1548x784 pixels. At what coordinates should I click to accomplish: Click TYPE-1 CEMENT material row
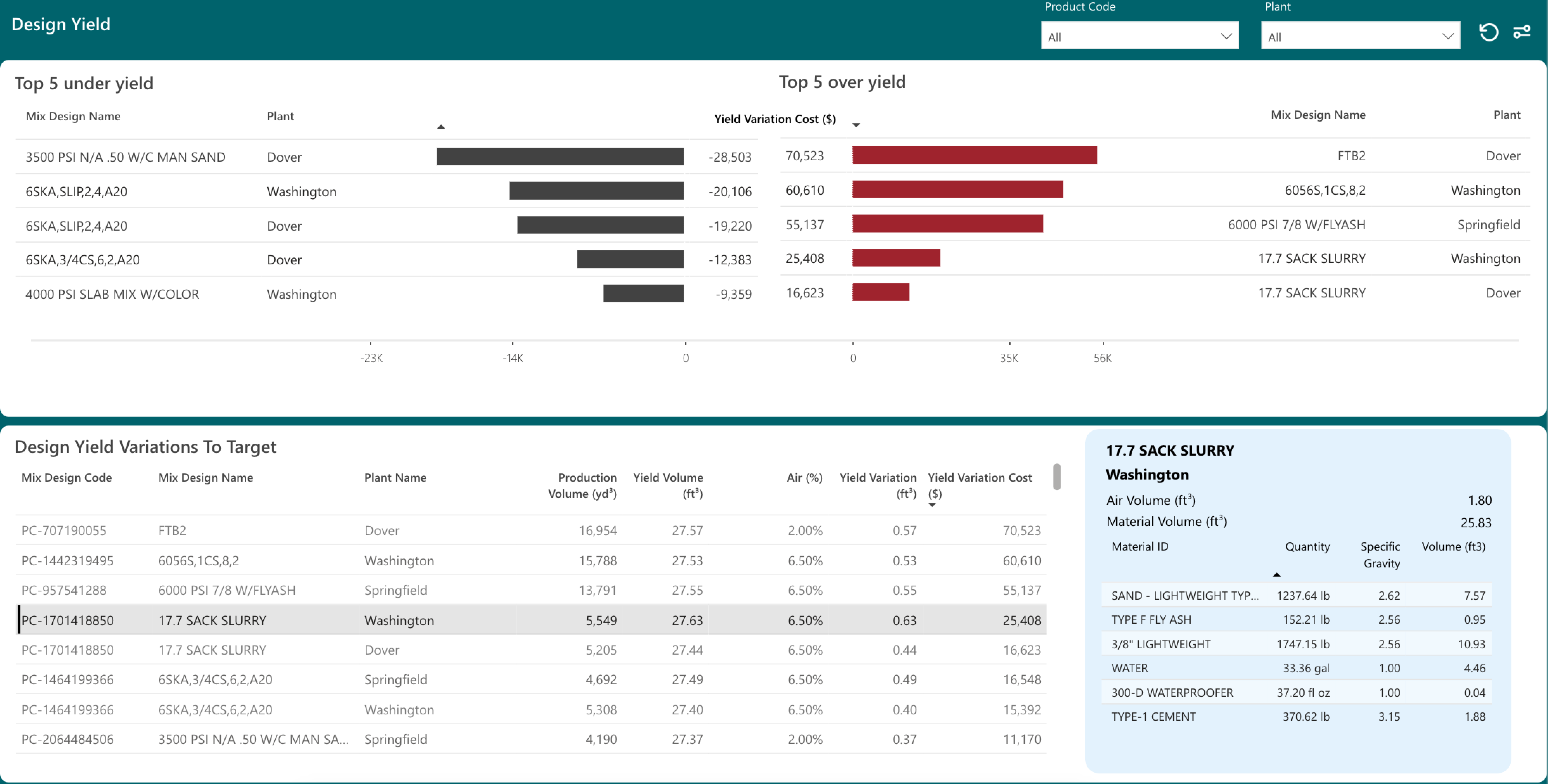click(1296, 717)
